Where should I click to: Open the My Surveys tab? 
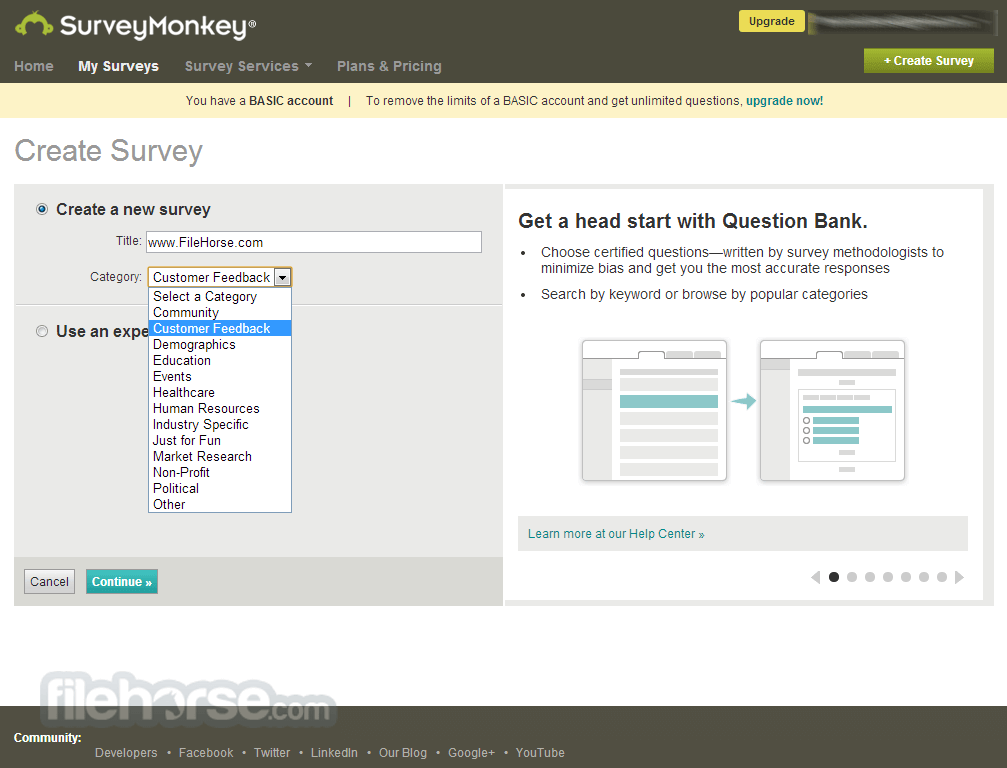pyautogui.click(x=118, y=66)
